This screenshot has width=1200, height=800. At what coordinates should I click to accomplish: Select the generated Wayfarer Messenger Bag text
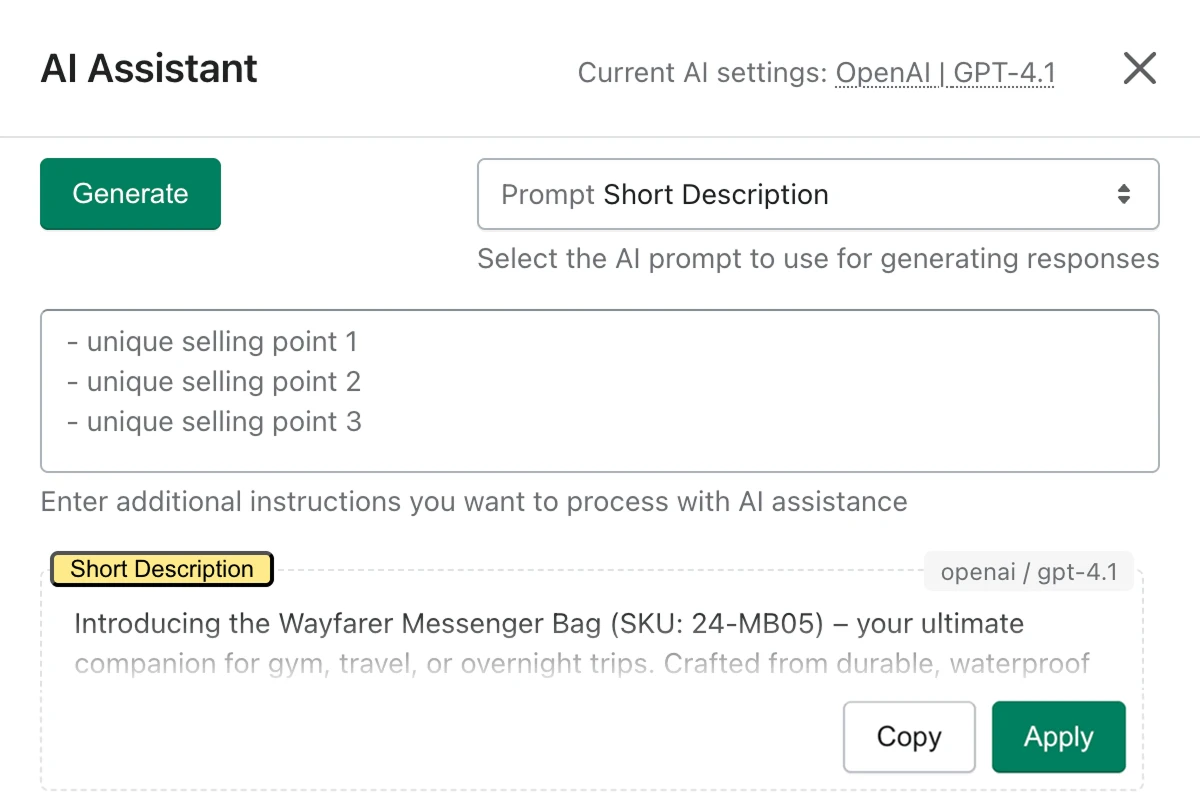[548, 623]
